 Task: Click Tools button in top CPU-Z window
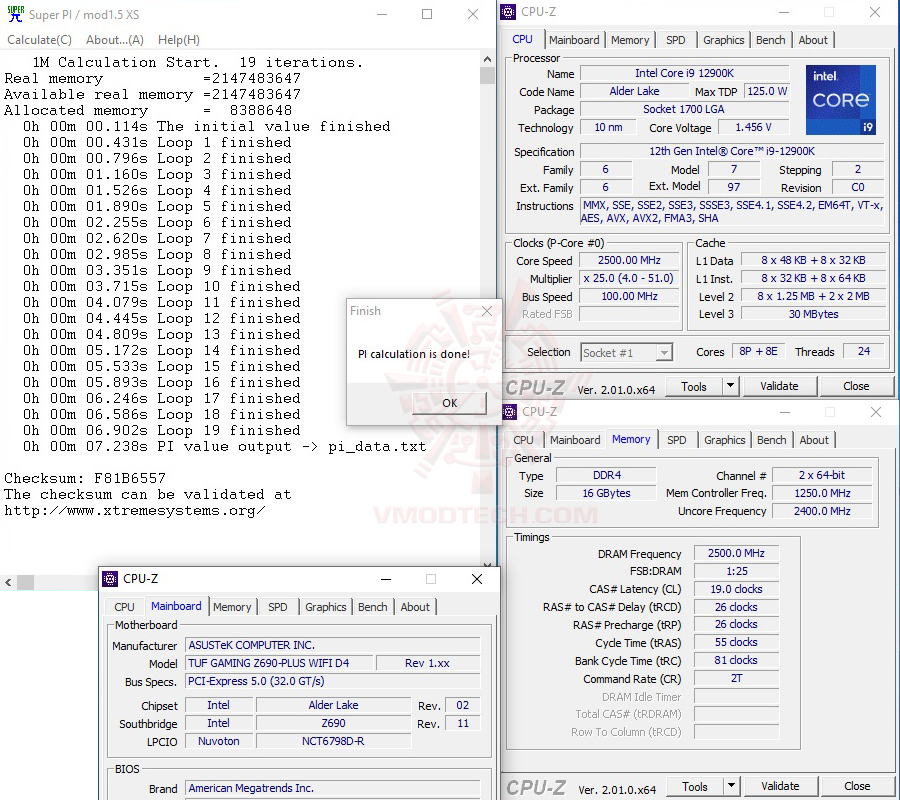click(x=693, y=387)
